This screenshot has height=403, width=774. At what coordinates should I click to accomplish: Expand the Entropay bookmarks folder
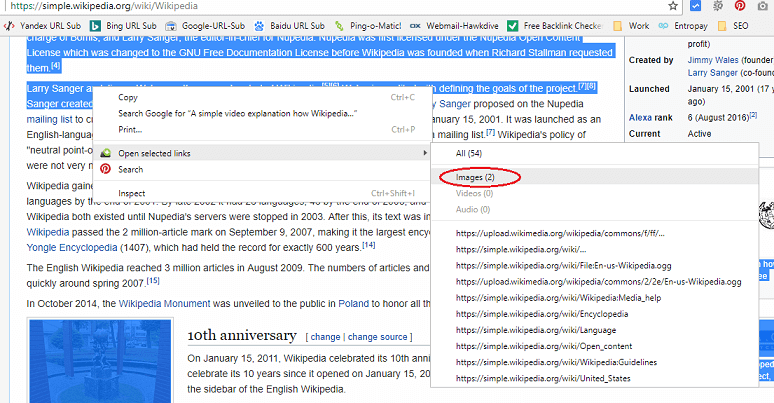click(690, 25)
